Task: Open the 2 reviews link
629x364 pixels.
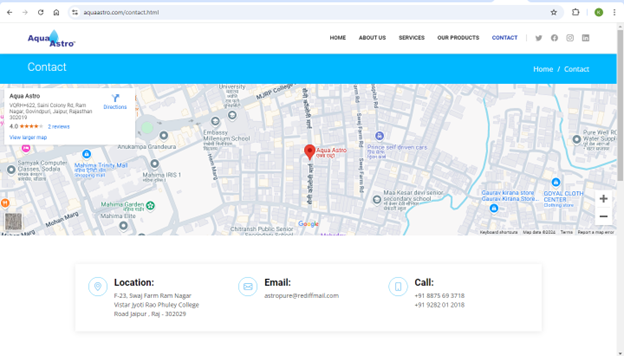Action: coord(59,126)
